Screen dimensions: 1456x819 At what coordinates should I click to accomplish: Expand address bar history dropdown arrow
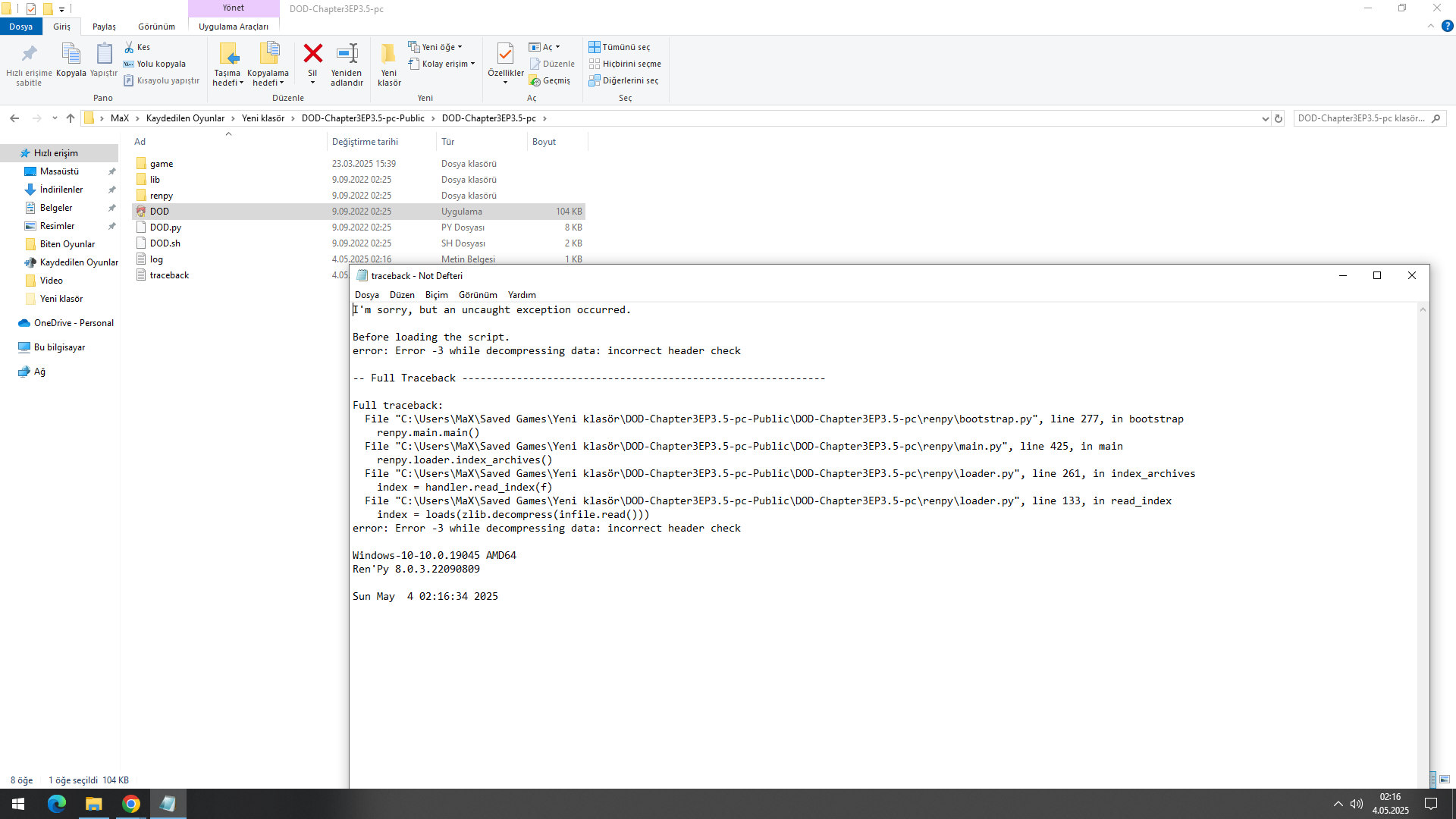coord(1265,118)
